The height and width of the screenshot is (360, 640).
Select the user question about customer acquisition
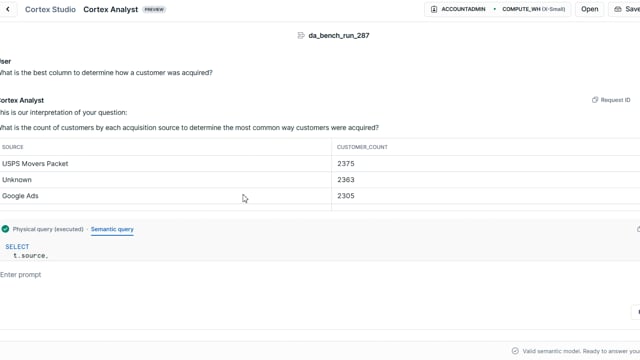(x=106, y=73)
